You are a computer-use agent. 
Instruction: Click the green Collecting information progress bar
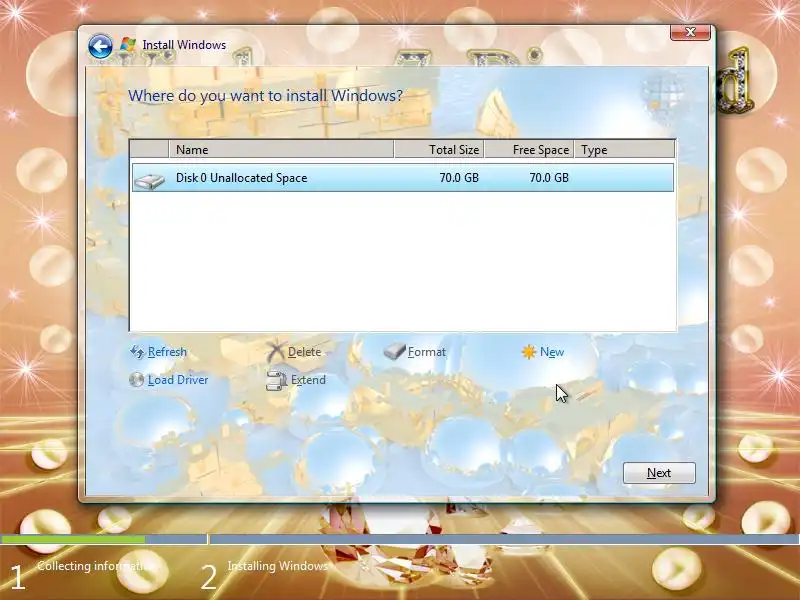coord(72,539)
